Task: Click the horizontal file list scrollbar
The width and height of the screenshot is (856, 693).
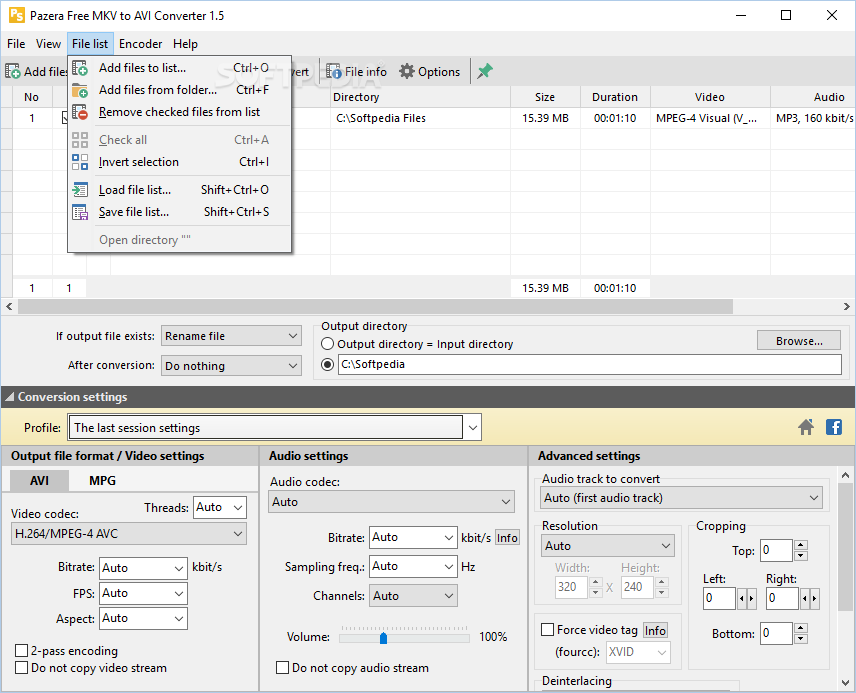Action: (375, 306)
